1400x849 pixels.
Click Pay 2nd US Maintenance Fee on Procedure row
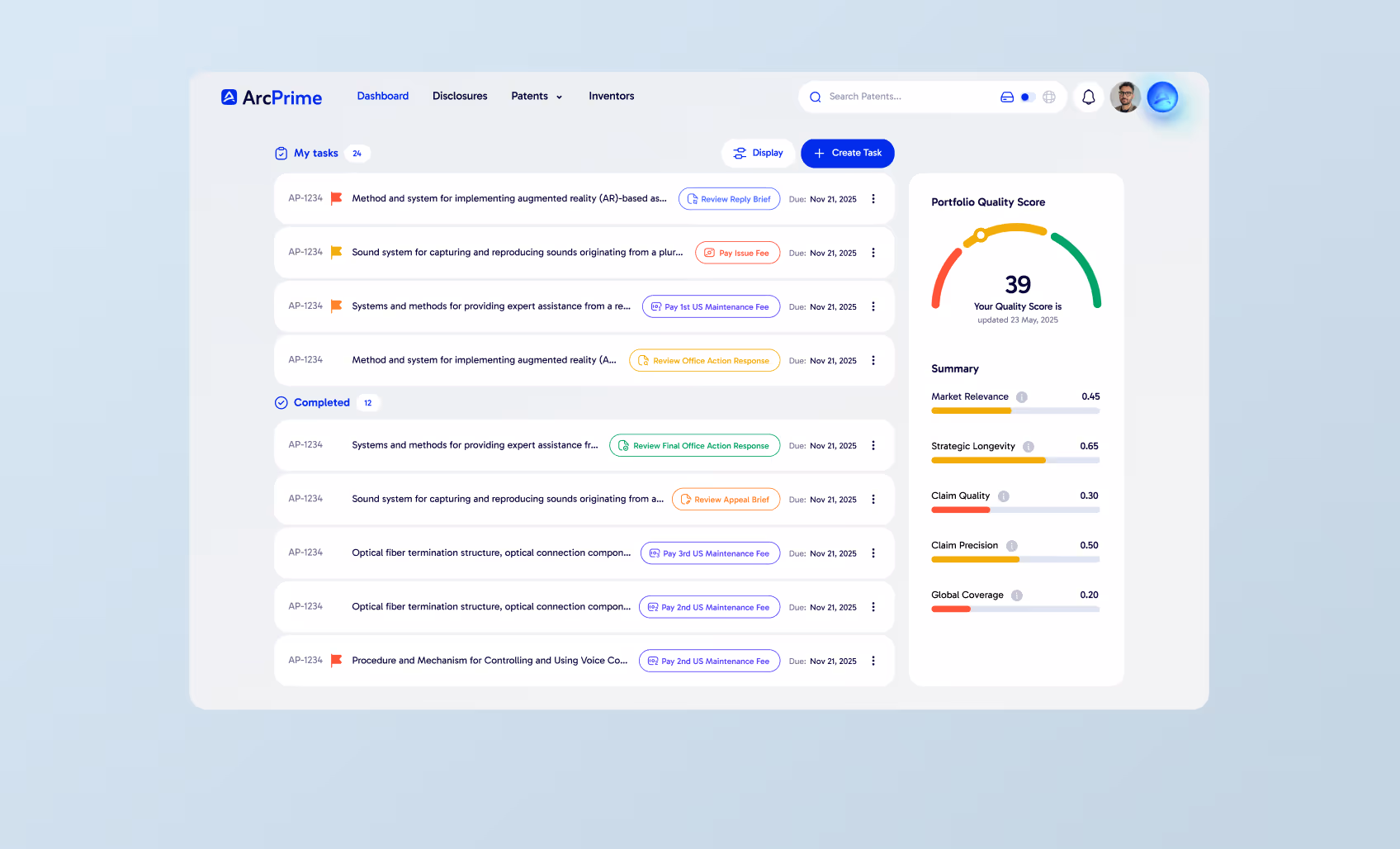[709, 661]
